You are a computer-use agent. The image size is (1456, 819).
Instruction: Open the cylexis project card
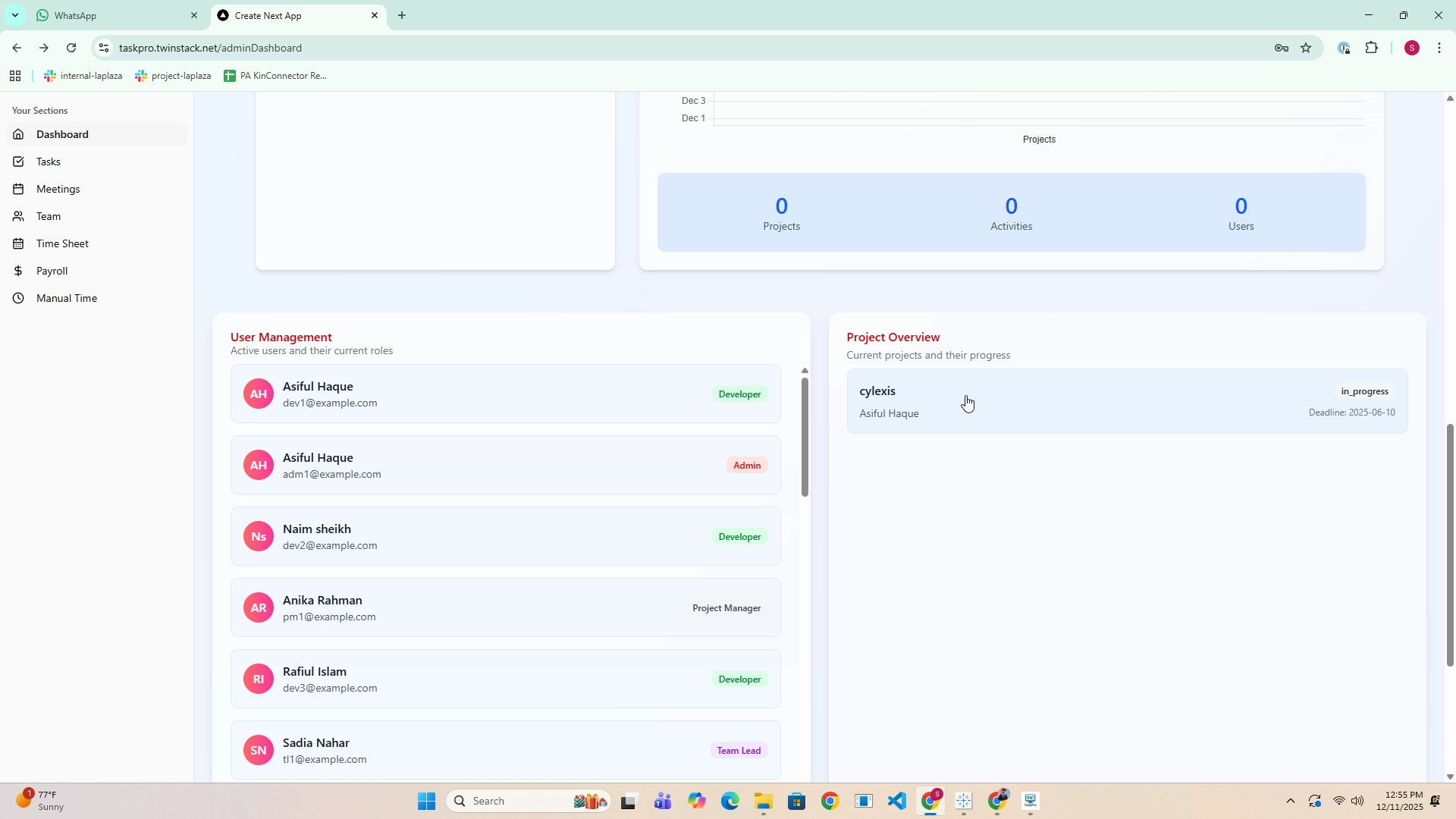(x=1127, y=402)
